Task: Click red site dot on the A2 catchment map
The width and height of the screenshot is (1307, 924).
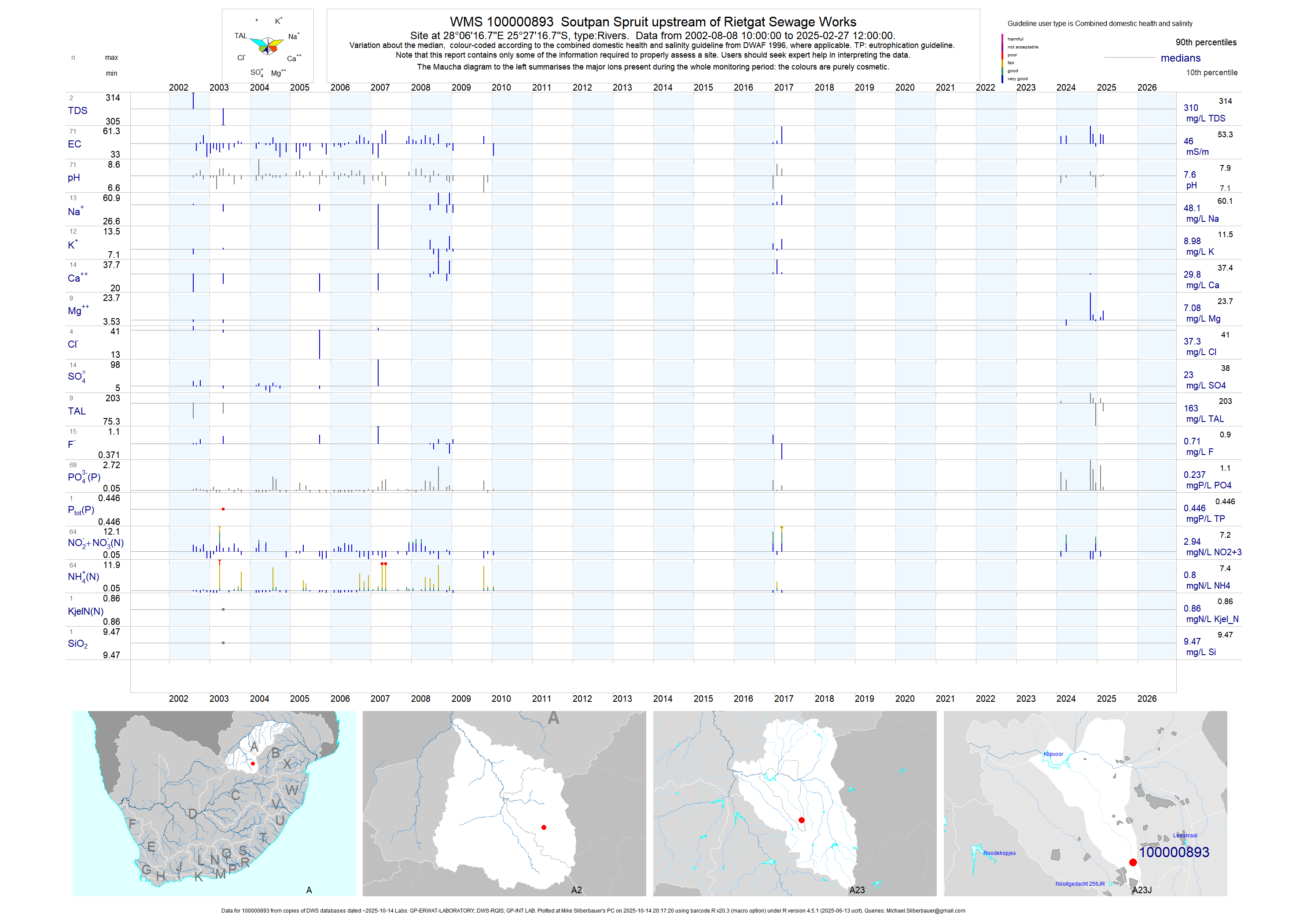Action: pyautogui.click(x=544, y=827)
